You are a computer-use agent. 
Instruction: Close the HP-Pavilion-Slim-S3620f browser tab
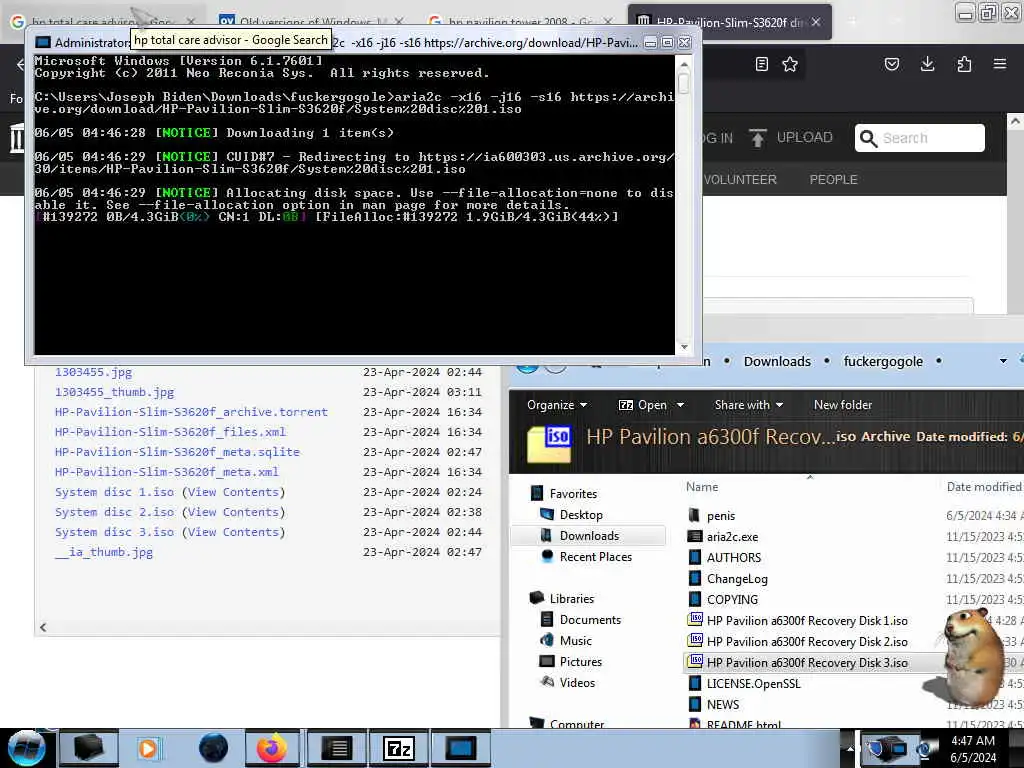[816, 22]
